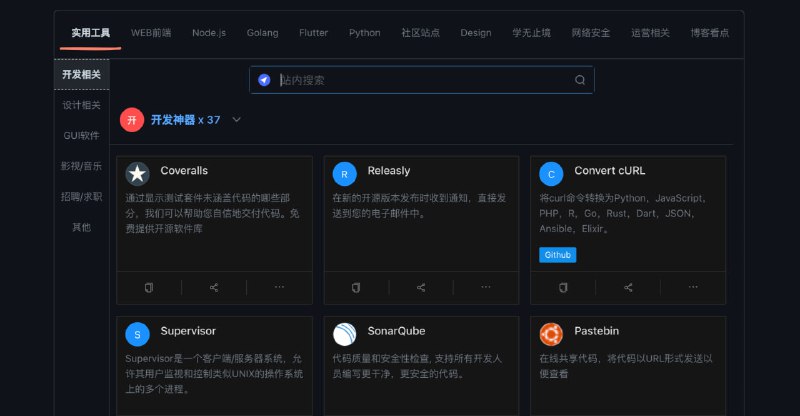Select the 学无止境 tab
This screenshot has width=800, height=416.
(531, 33)
